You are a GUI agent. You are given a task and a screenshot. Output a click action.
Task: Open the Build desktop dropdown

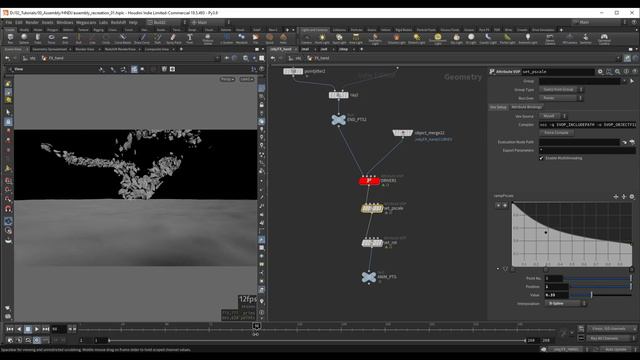pyautogui.click(x=167, y=22)
